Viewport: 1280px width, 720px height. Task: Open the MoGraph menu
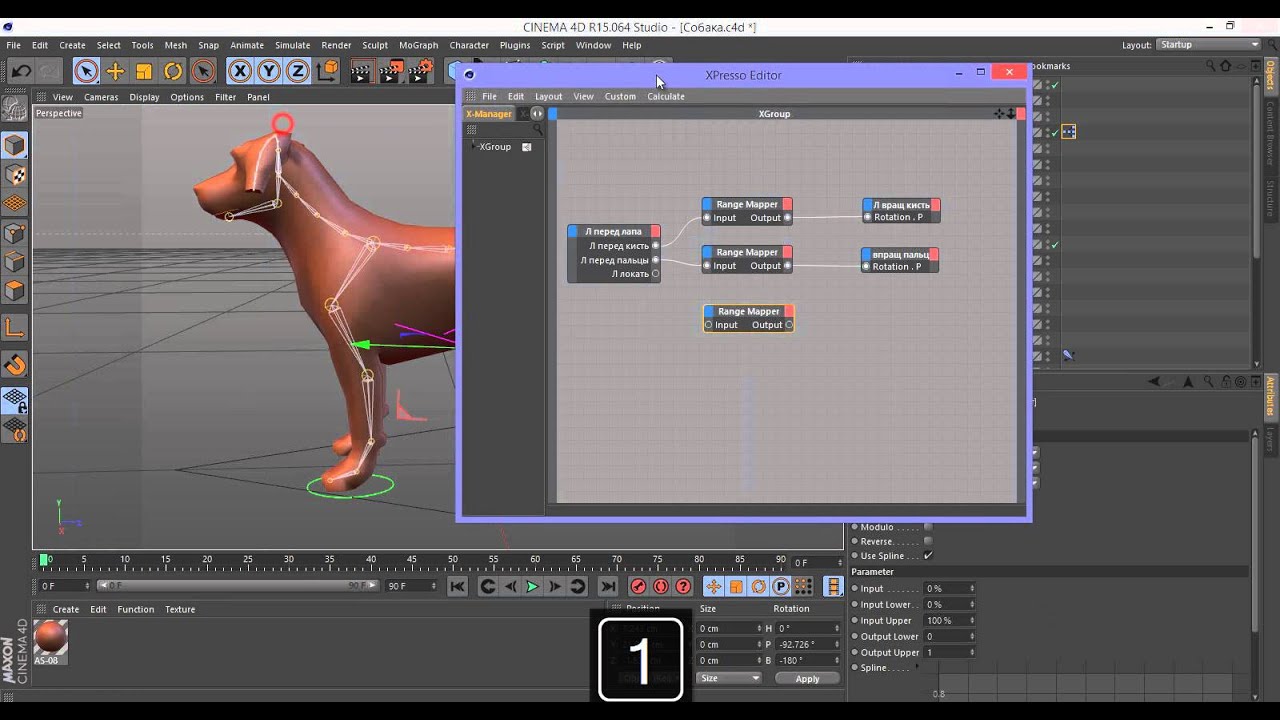click(418, 45)
